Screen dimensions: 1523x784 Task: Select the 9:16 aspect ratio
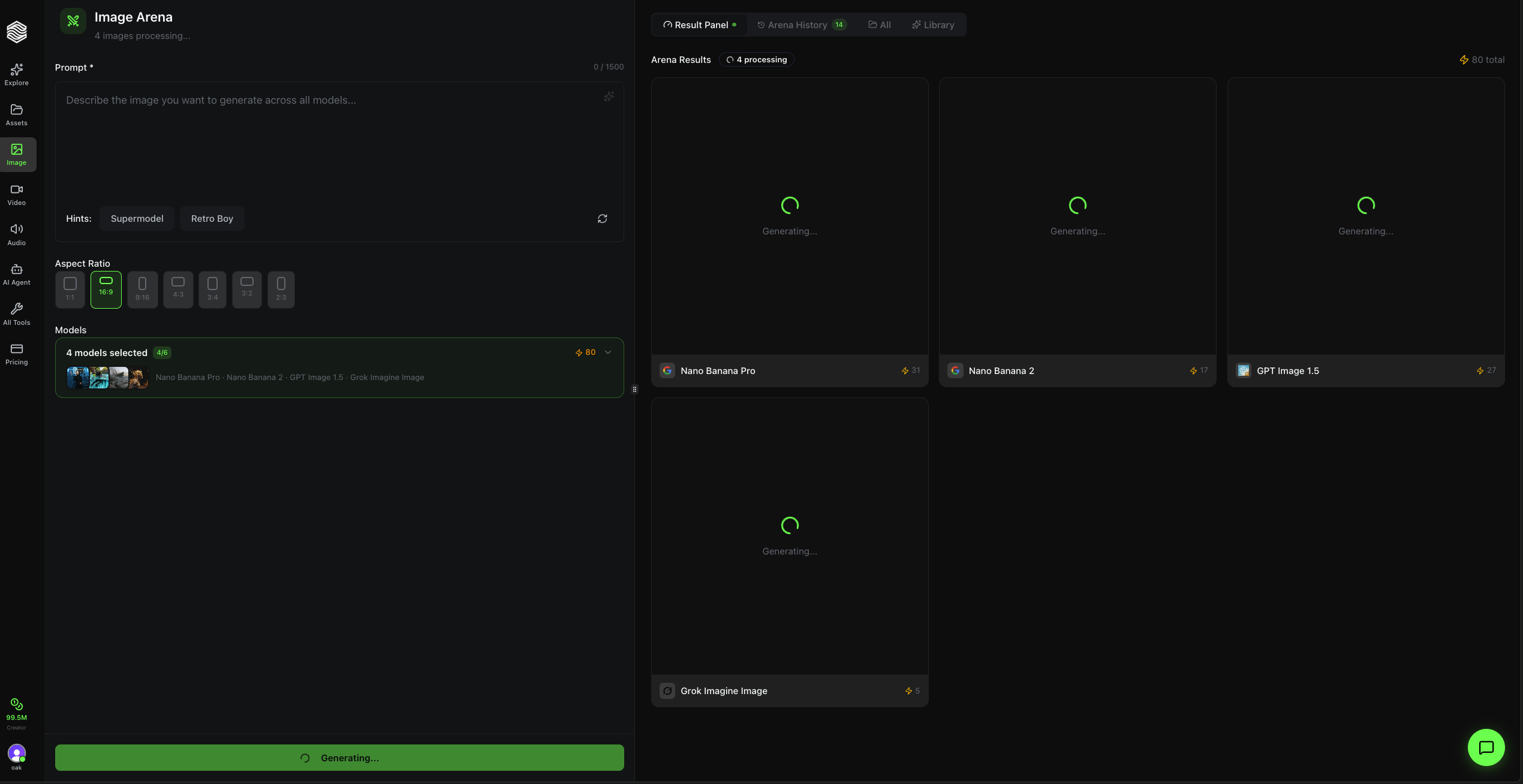142,289
